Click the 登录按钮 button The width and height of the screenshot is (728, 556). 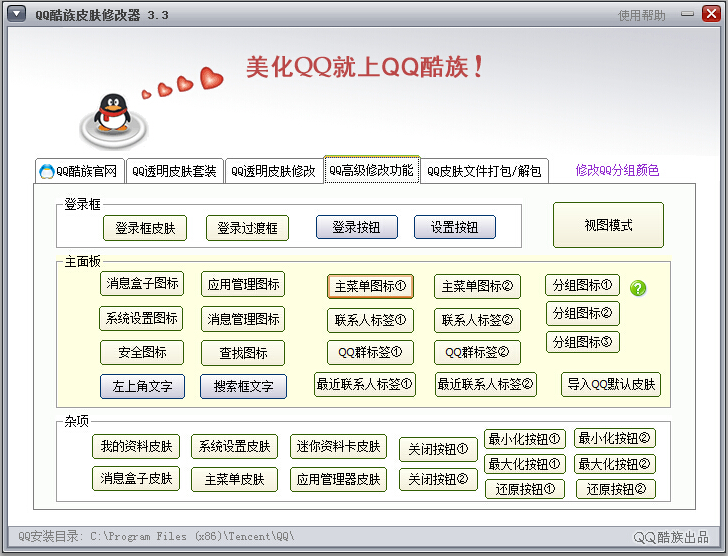click(x=357, y=227)
